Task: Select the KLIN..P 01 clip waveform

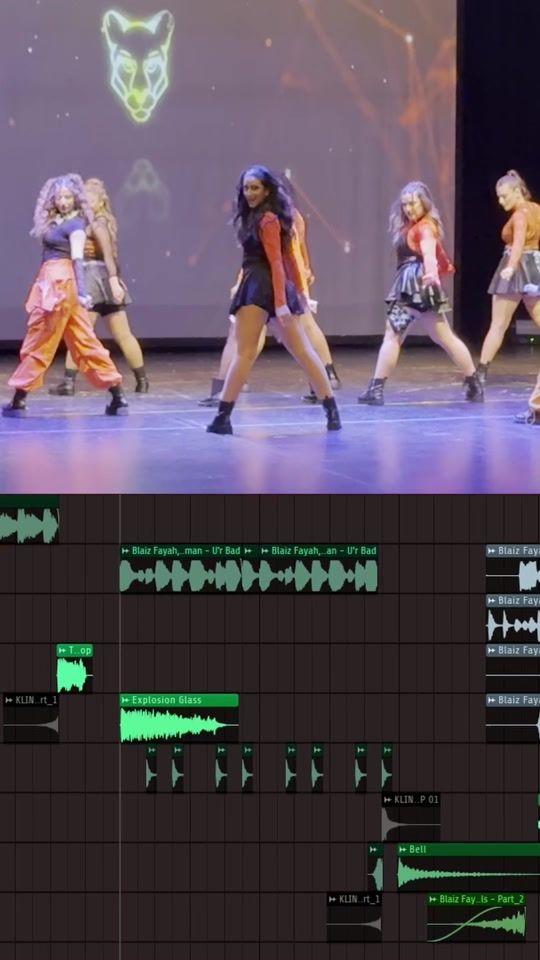Action: (411, 824)
